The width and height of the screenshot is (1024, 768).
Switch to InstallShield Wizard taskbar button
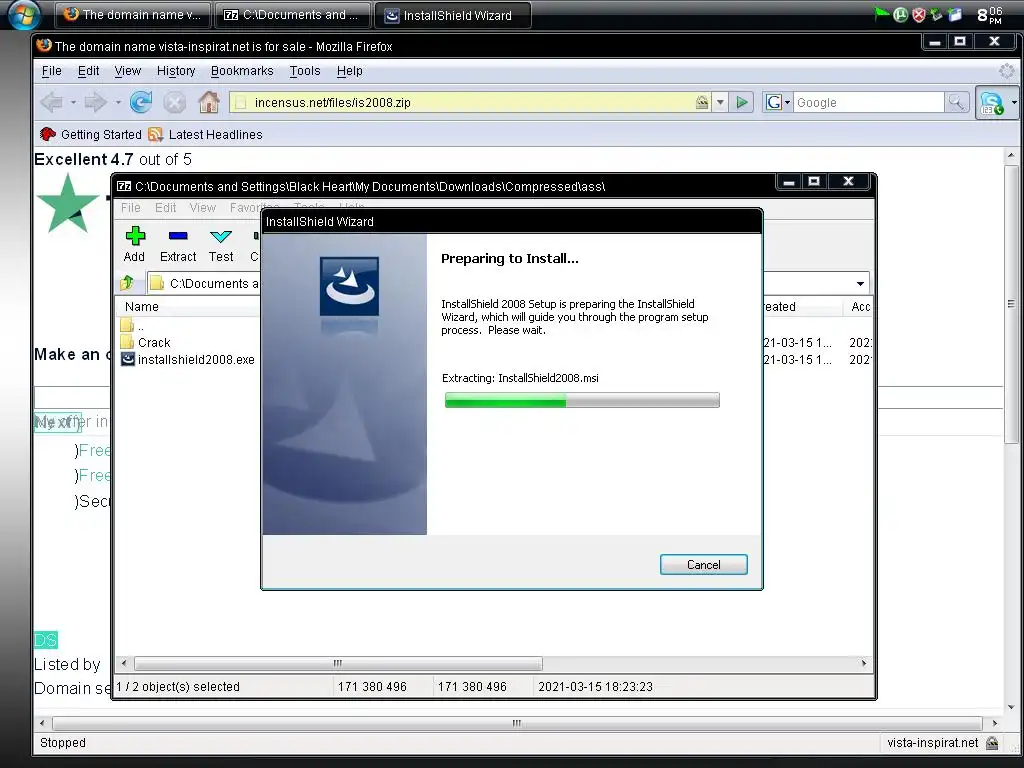tap(453, 15)
